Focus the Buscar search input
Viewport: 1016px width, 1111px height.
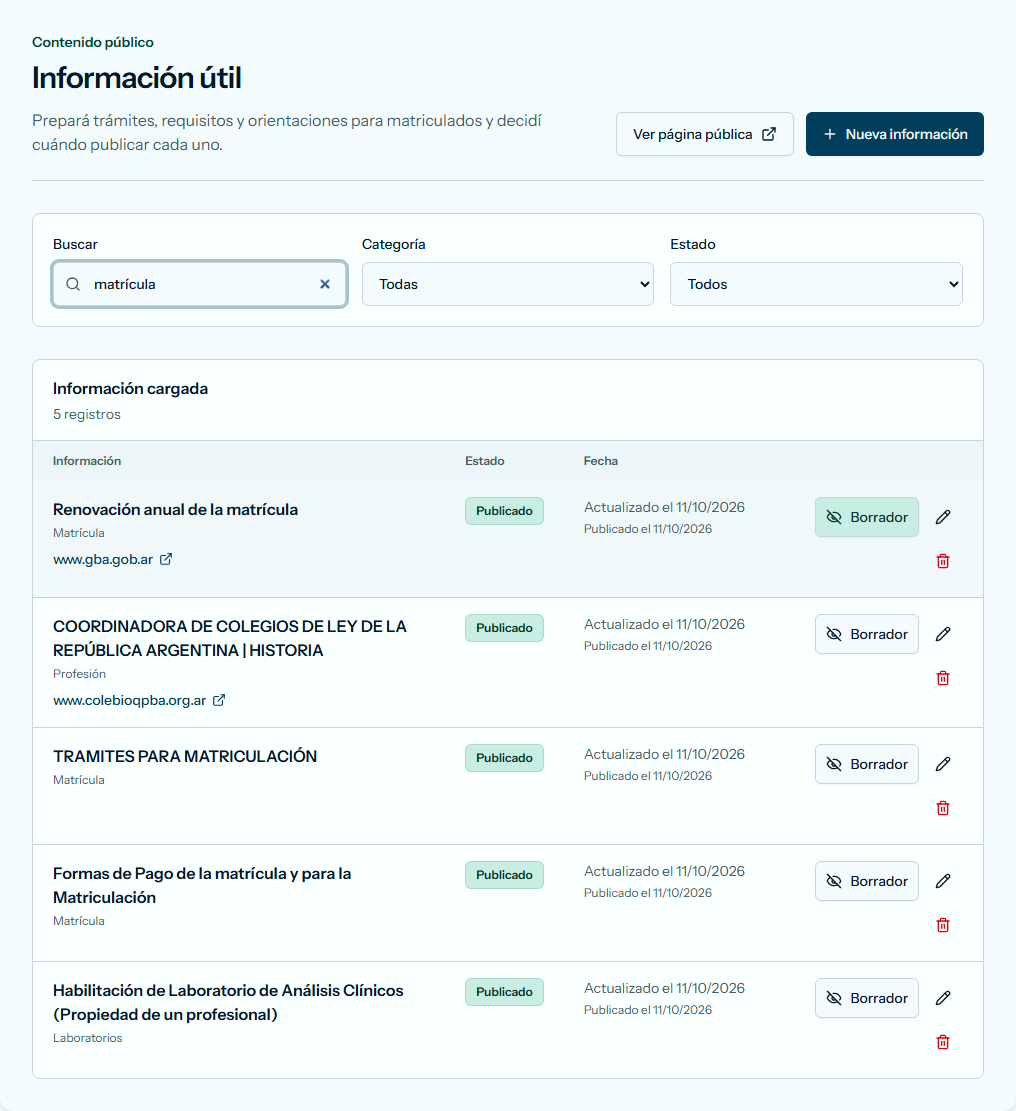click(x=199, y=284)
